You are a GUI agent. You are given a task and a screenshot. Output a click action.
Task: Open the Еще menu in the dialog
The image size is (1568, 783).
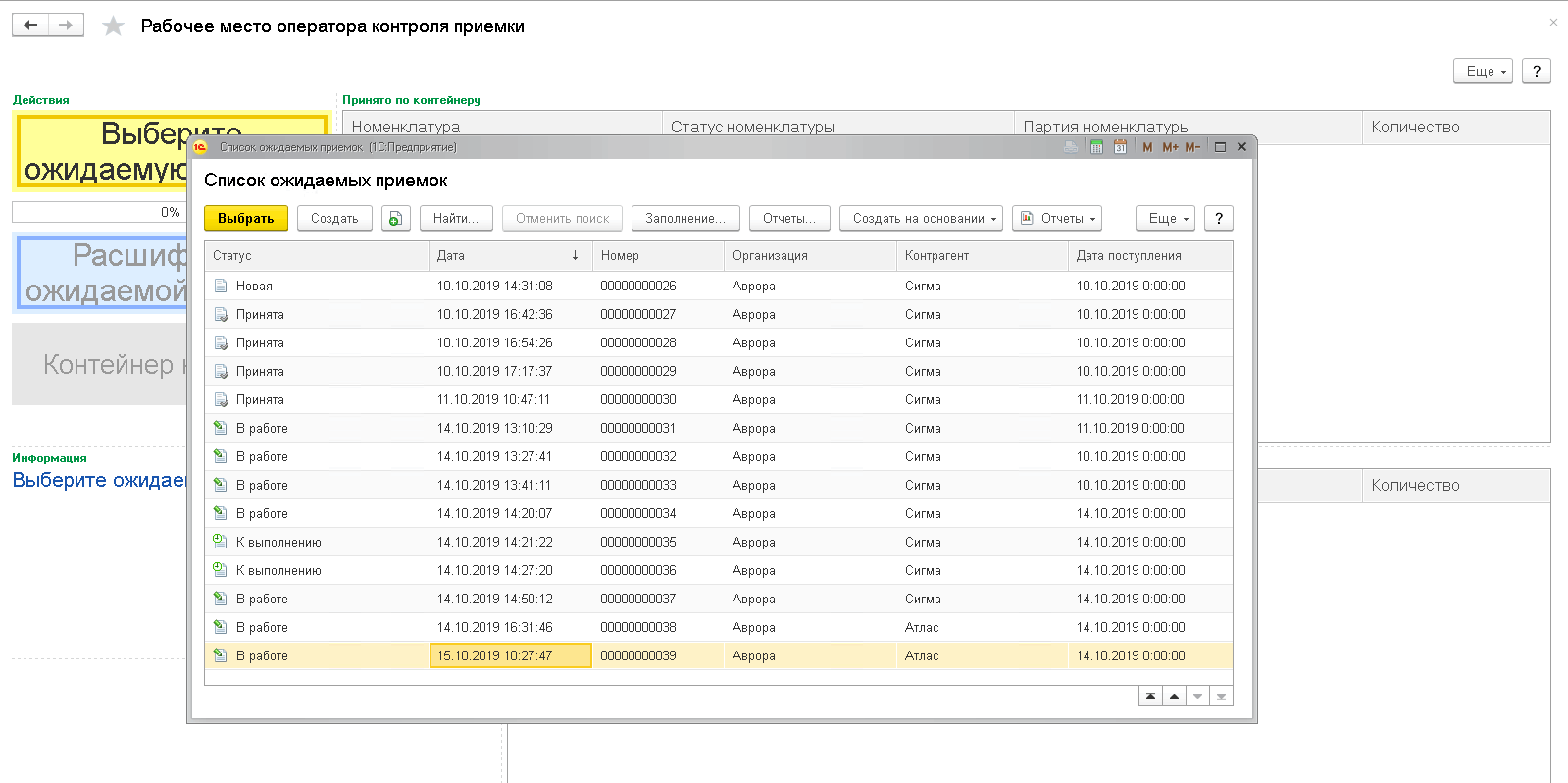[x=1165, y=218]
